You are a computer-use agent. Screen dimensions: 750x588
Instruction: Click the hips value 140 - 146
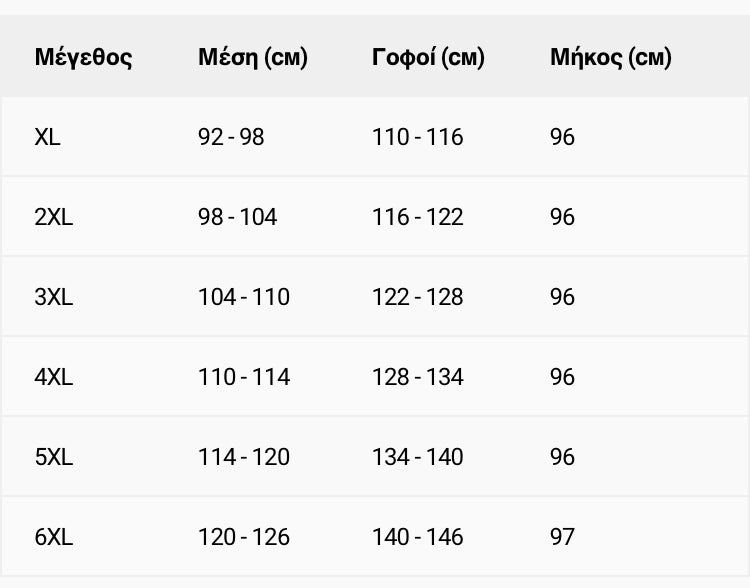(x=418, y=537)
